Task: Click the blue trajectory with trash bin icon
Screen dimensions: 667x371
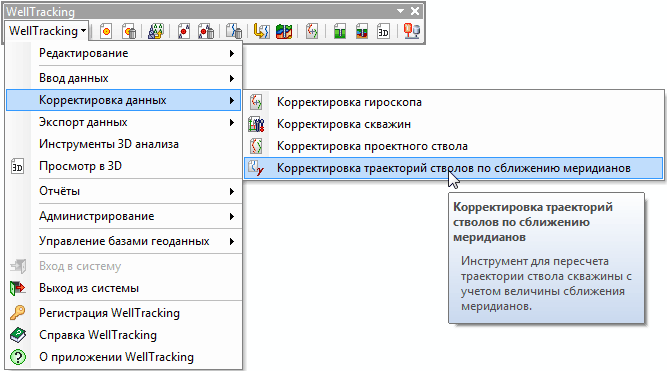Action: [x=234, y=31]
